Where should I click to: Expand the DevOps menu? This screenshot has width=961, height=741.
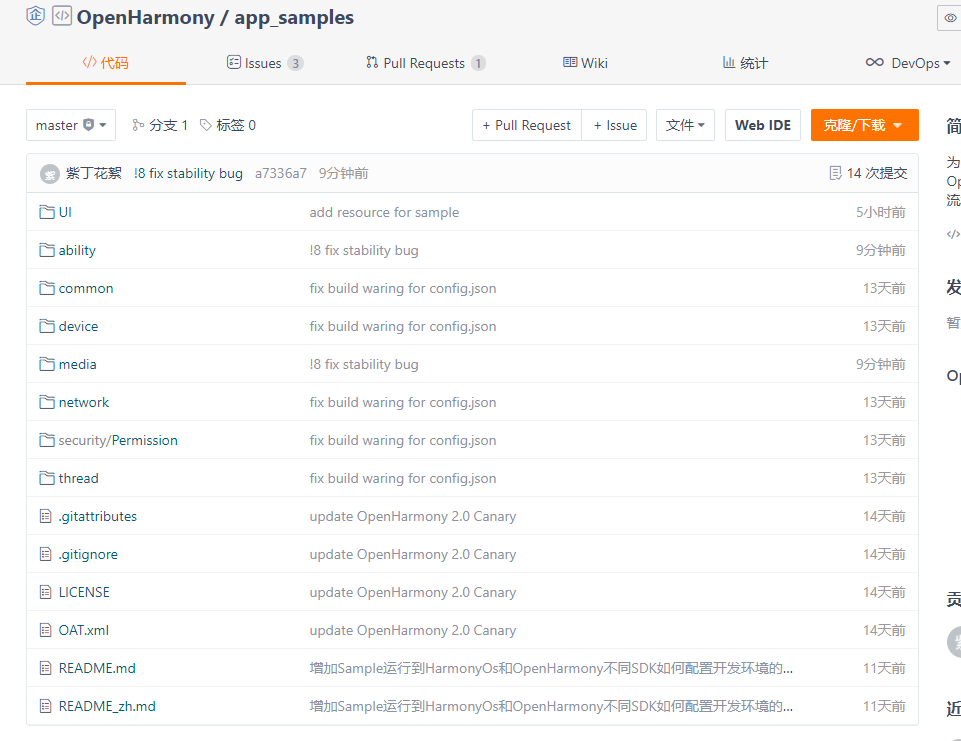(x=908, y=63)
